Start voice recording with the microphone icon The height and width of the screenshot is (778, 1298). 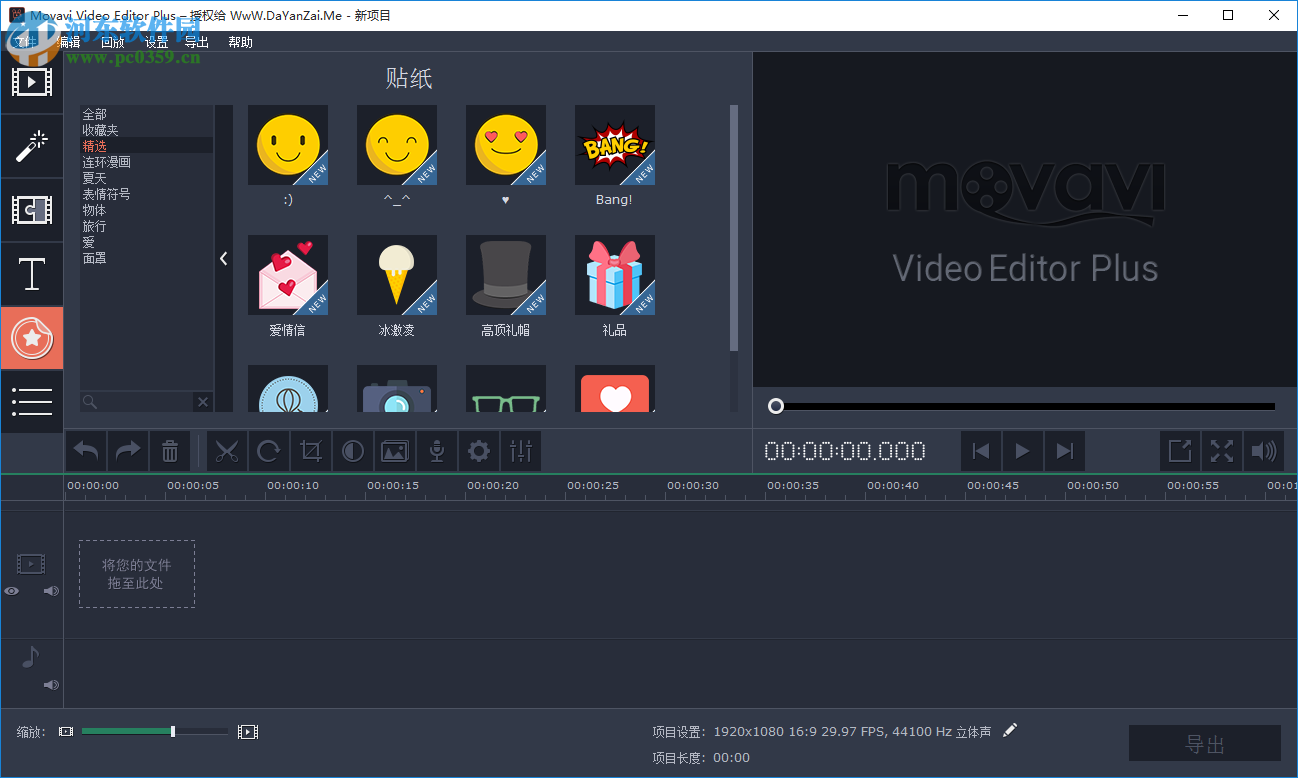437,450
